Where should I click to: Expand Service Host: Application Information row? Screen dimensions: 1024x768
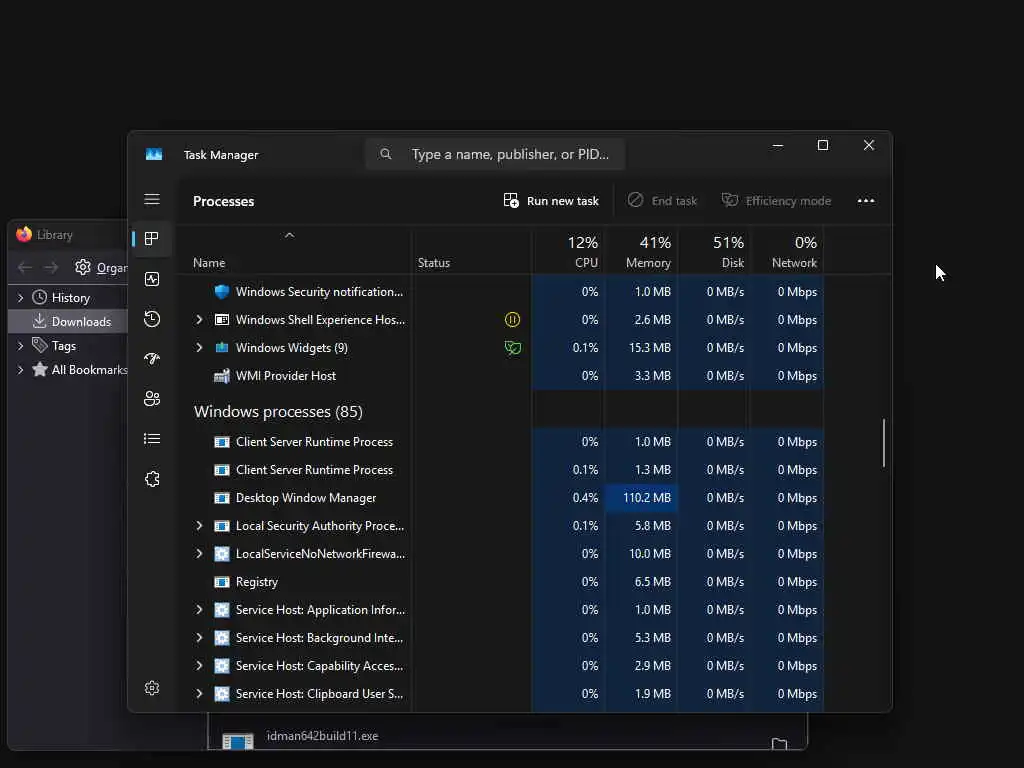(x=199, y=610)
